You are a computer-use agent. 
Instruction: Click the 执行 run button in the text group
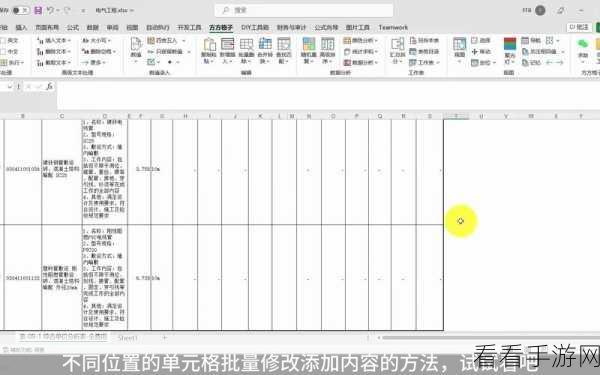click(13, 62)
